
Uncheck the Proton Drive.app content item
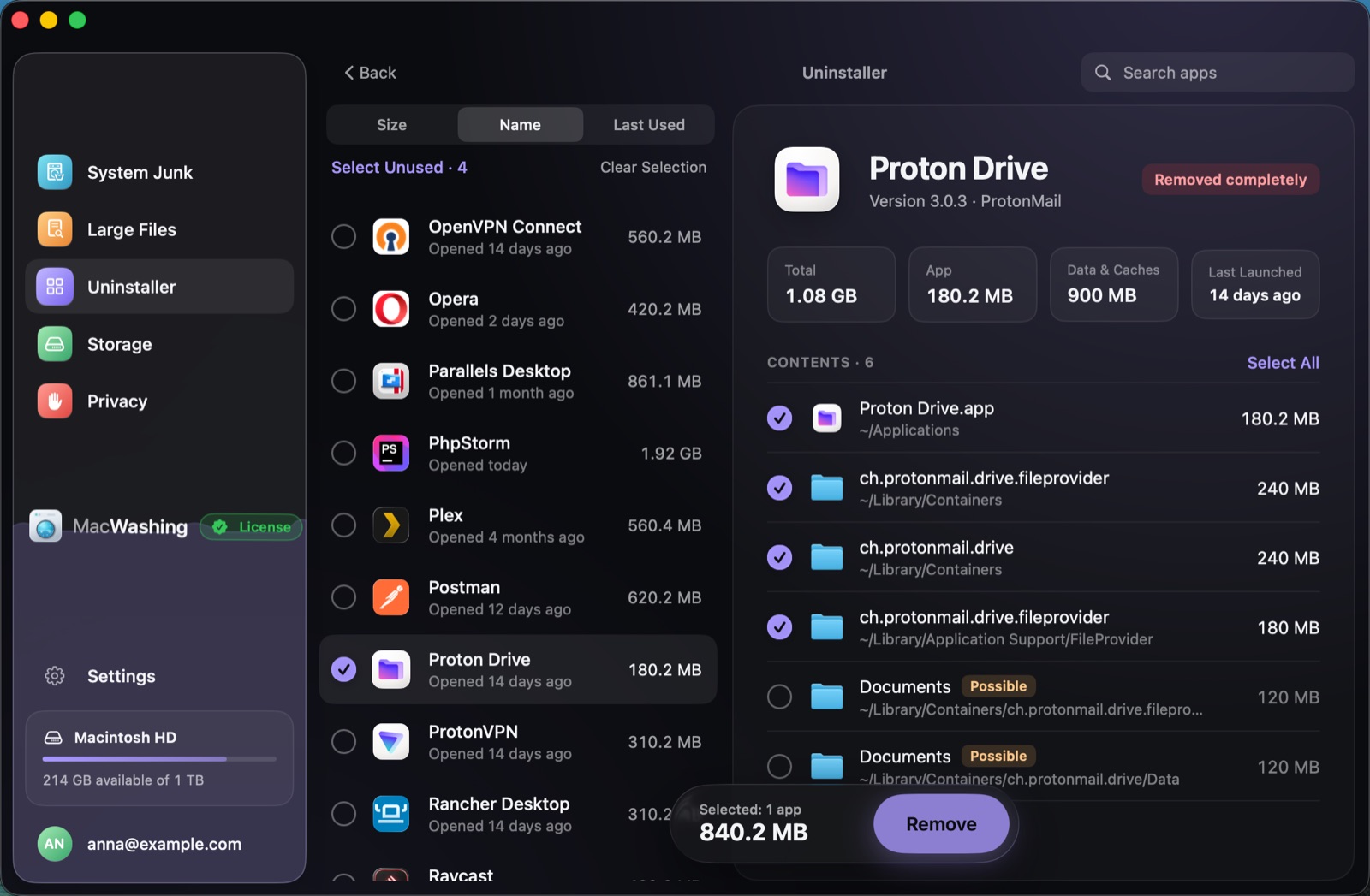tap(779, 418)
